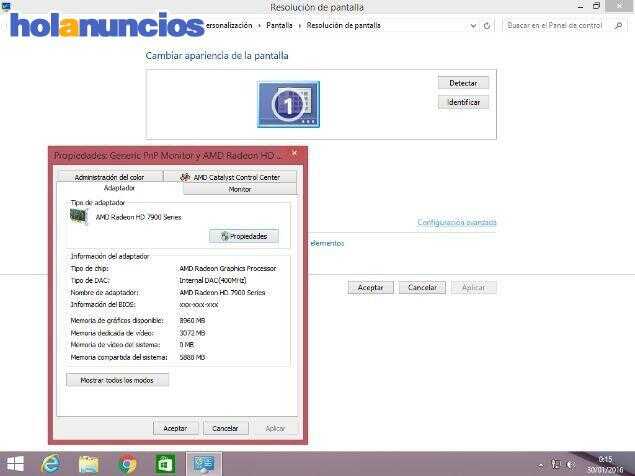Select the Adaptador tab
635x476 pixels.
pyautogui.click(x=119, y=188)
